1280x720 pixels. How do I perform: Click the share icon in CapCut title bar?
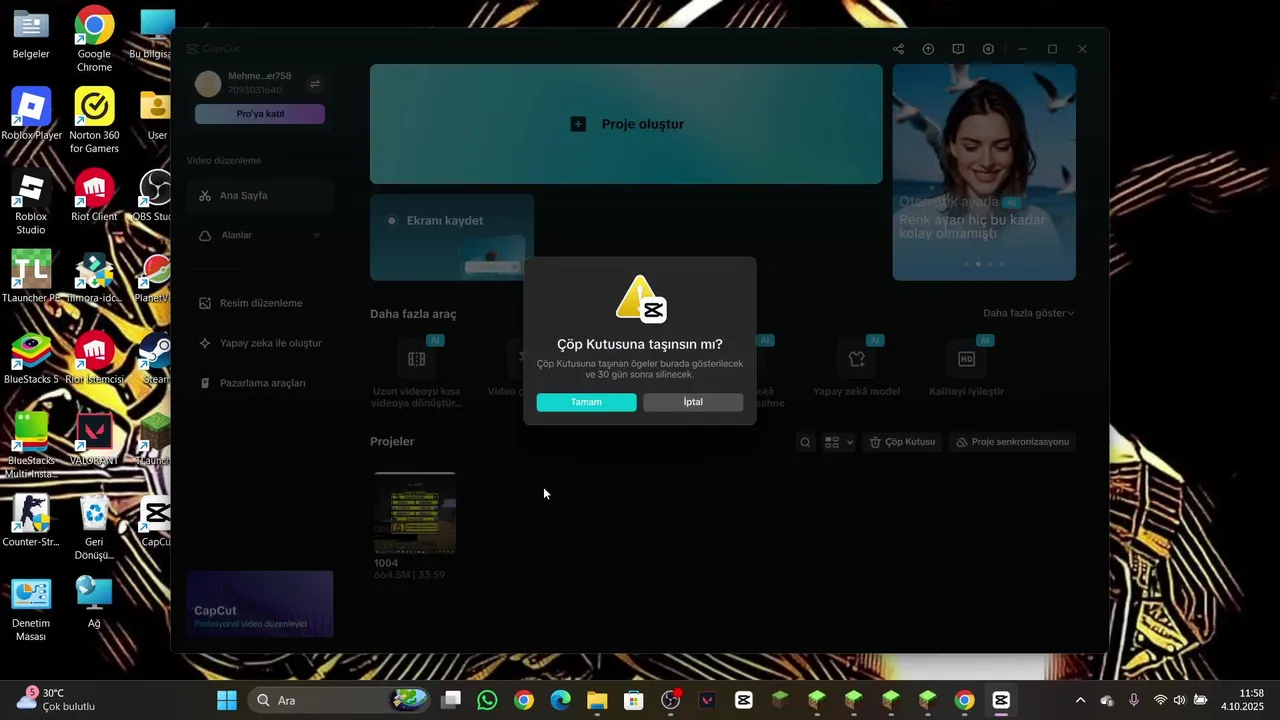tap(898, 49)
